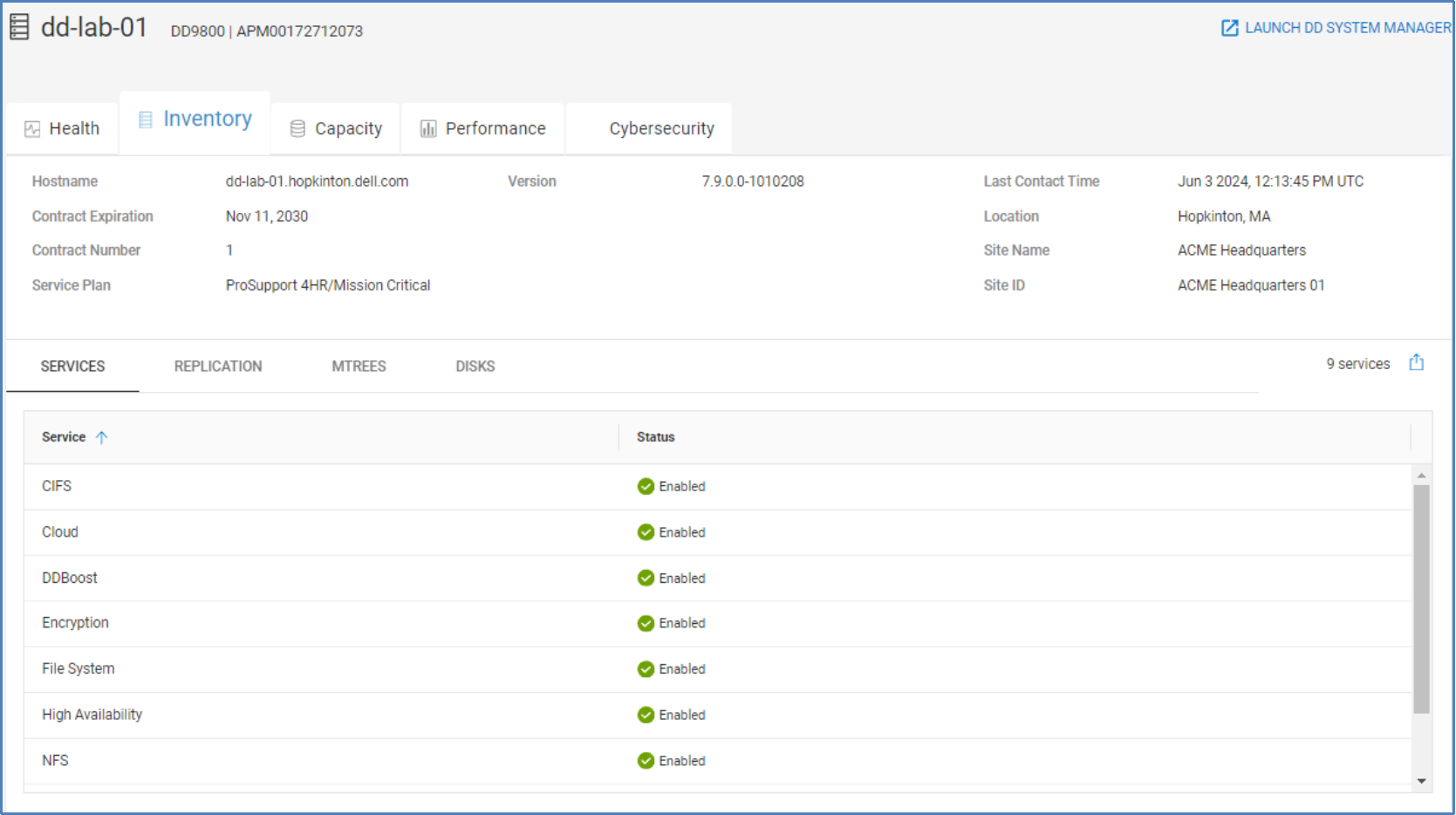The height and width of the screenshot is (815, 1456).
Task: Select the DDBoost service row
Action: (x=718, y=578)
